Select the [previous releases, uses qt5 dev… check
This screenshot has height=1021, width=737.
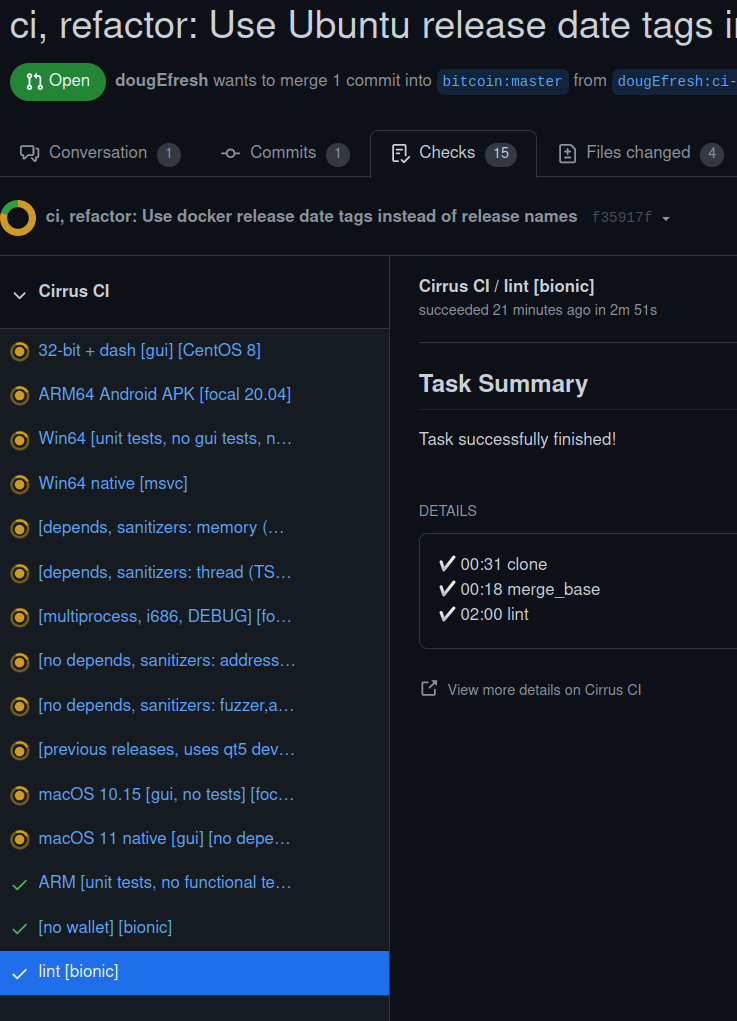pos(194,750)
